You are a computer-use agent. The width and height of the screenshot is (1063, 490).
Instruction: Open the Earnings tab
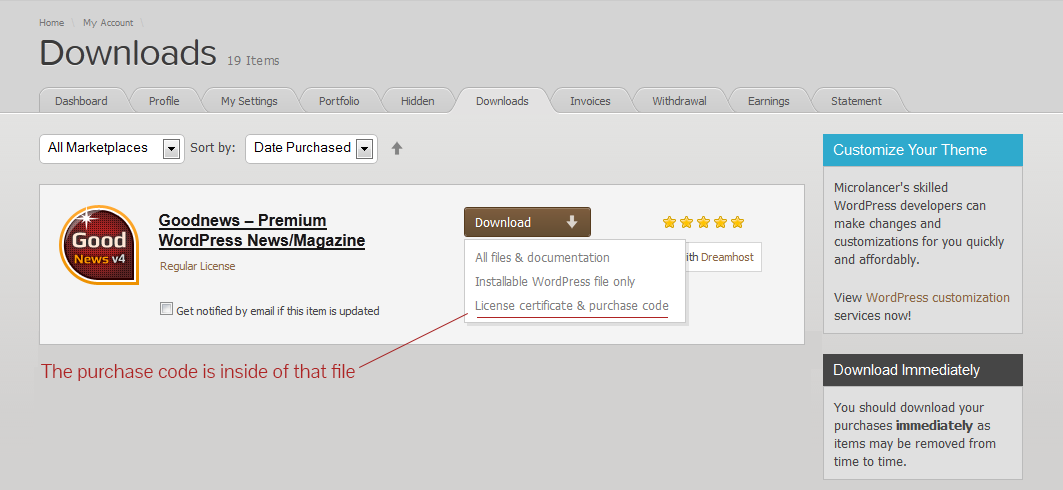point(768,101)
